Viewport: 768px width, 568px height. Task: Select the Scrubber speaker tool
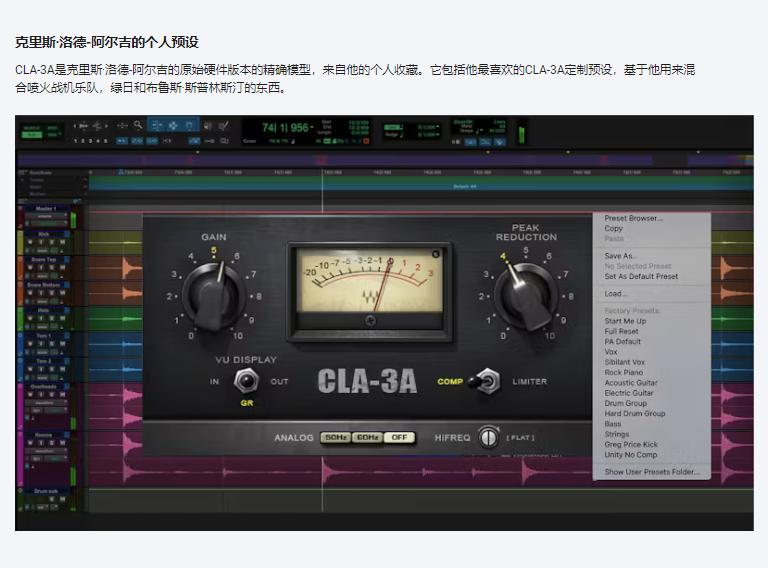click(208, 126)
